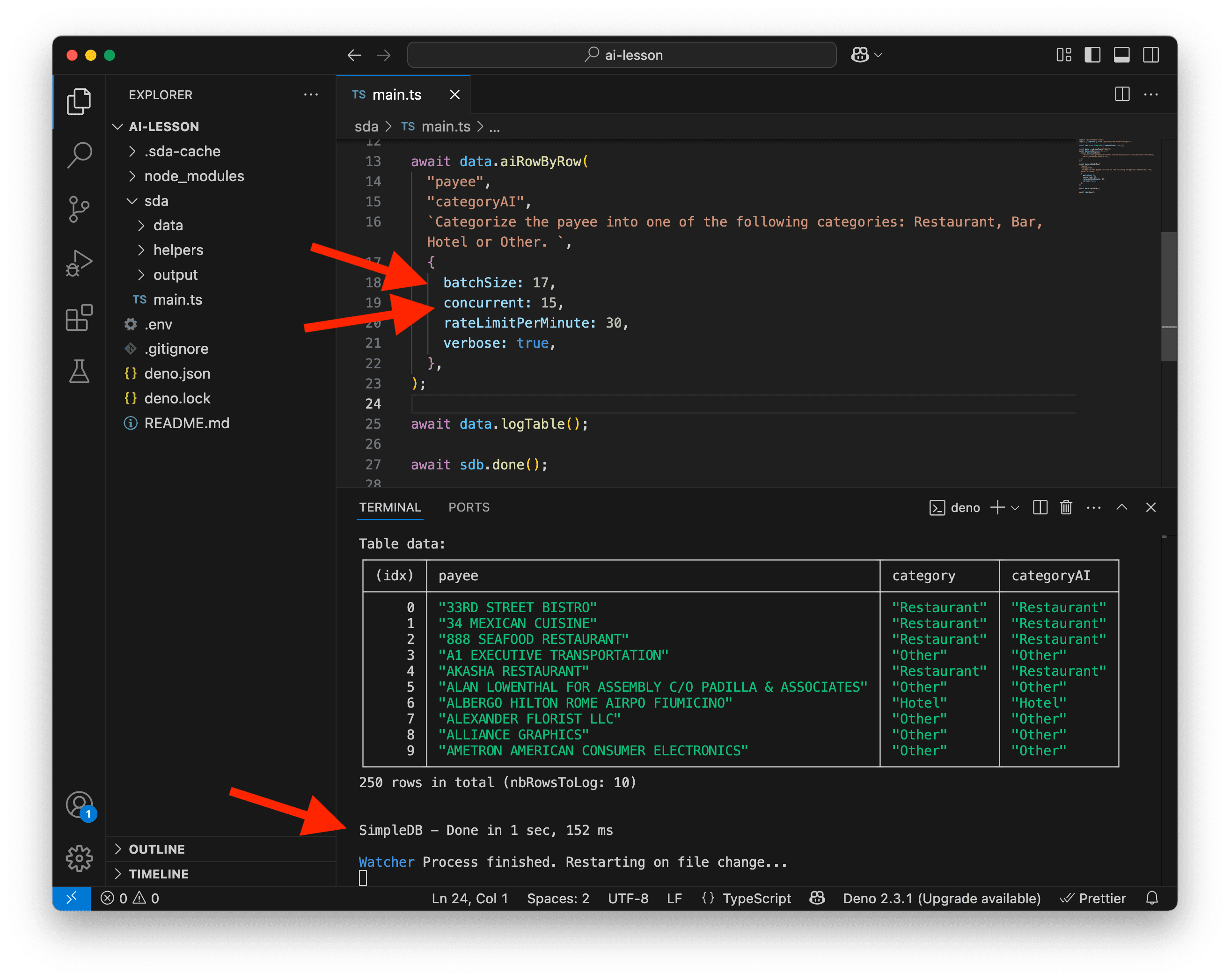Go to line via Ln 24, Col 1
This screenshot has height=980, width=1230.
(x=469, y=898)
